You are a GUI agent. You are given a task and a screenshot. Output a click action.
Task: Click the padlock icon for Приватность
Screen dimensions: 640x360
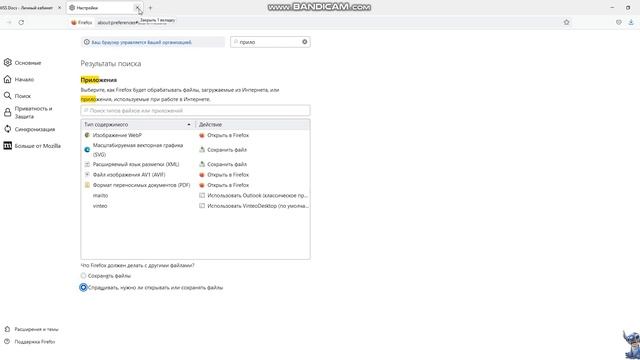tap(7, 112)
